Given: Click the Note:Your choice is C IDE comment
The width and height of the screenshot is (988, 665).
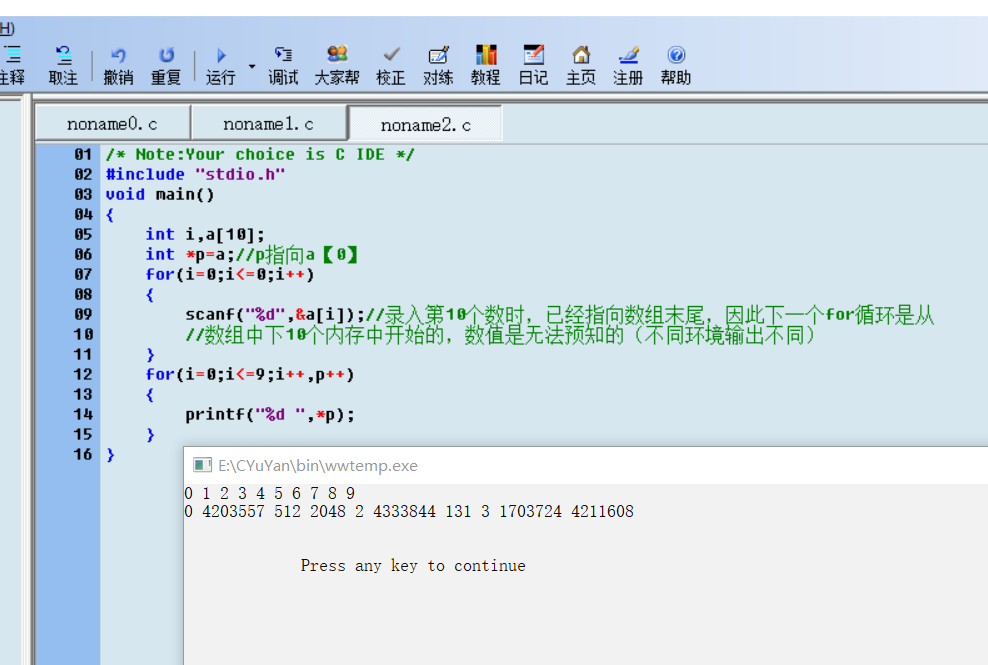Looking at the screenshot, I should (260, 154).
